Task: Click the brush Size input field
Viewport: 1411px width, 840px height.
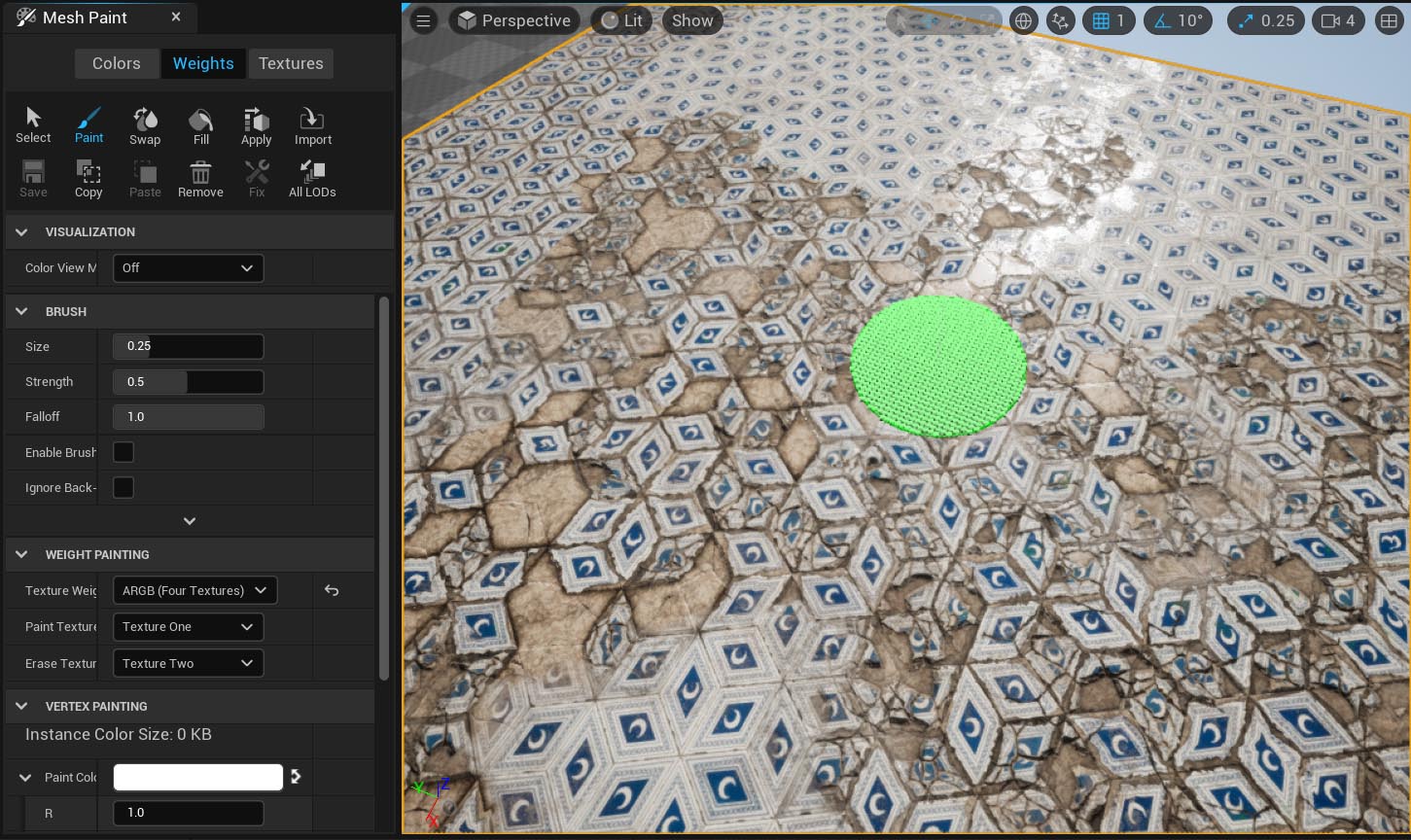Action: (188, 346)
